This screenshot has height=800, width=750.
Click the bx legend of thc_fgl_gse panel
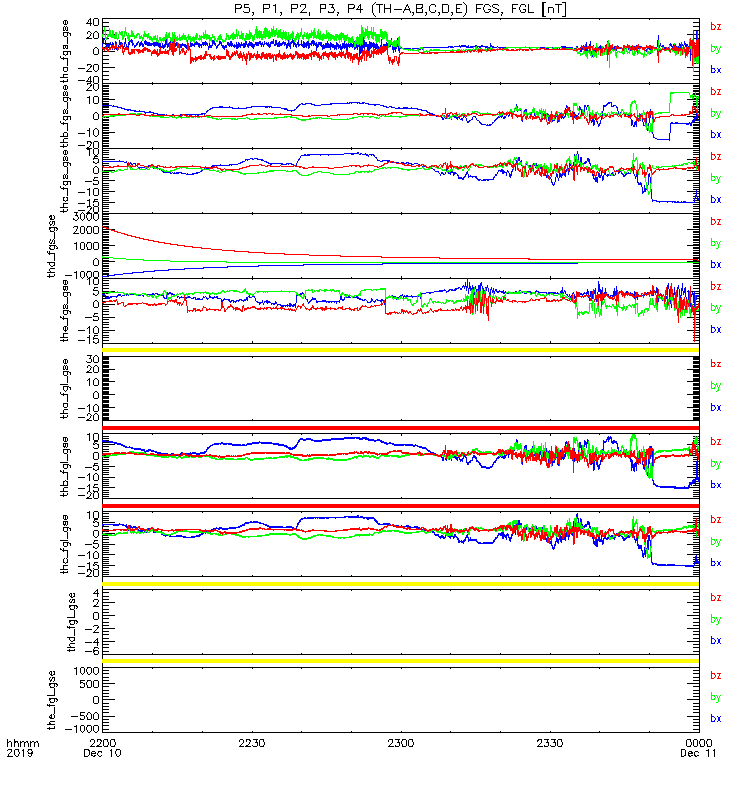tap(716, 563)
